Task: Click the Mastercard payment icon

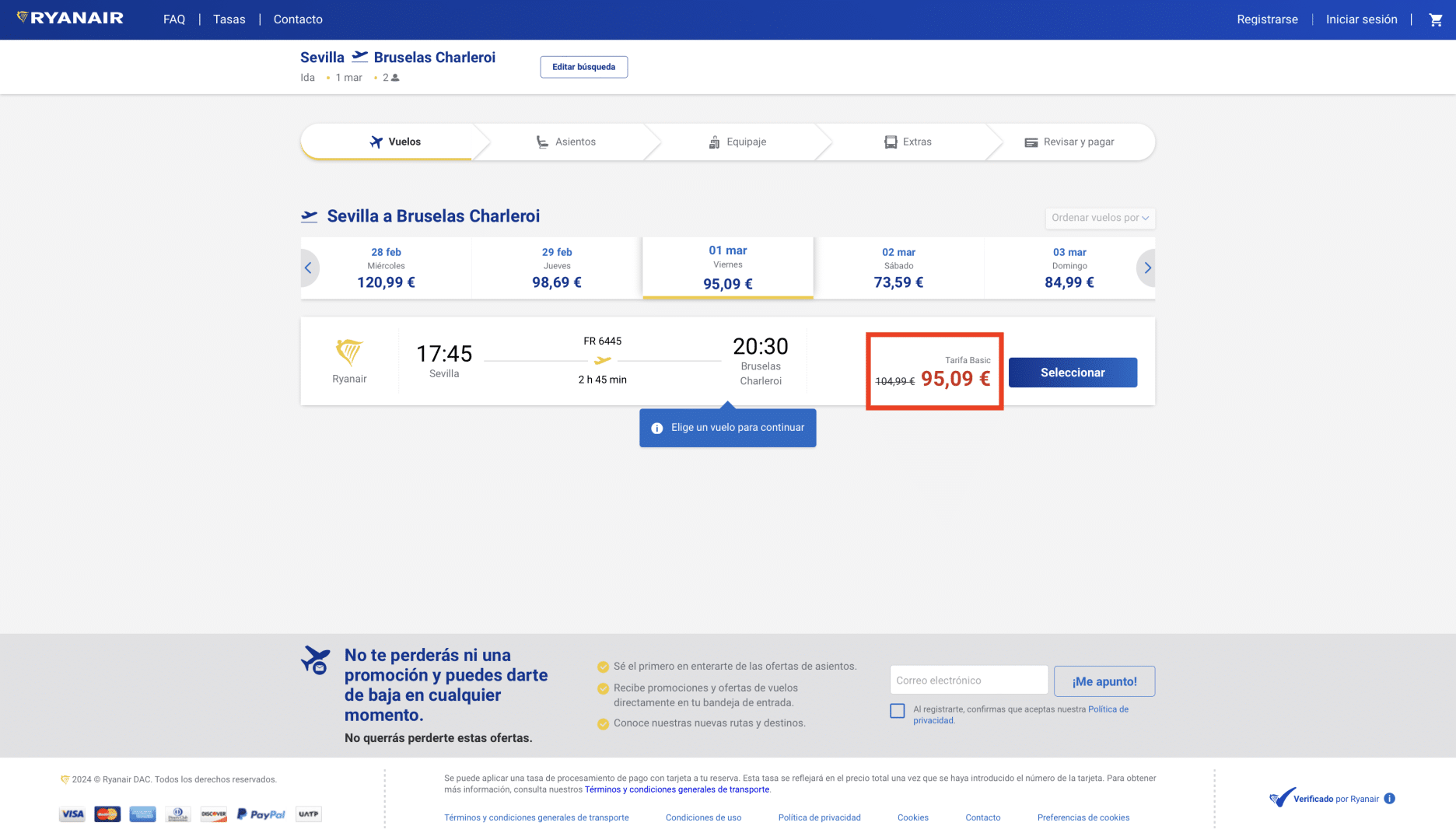Action: point(107,814)
